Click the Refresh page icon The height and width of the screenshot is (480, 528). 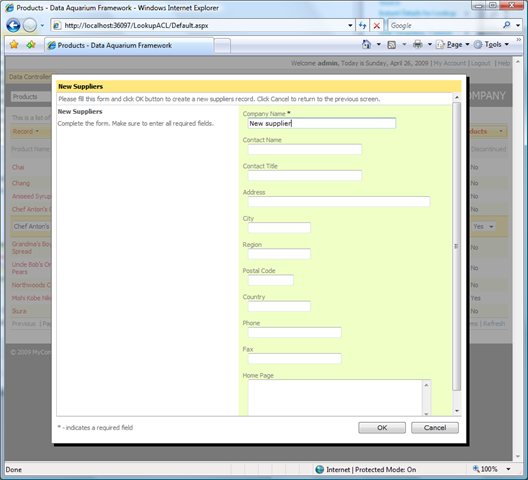[362, 25]
